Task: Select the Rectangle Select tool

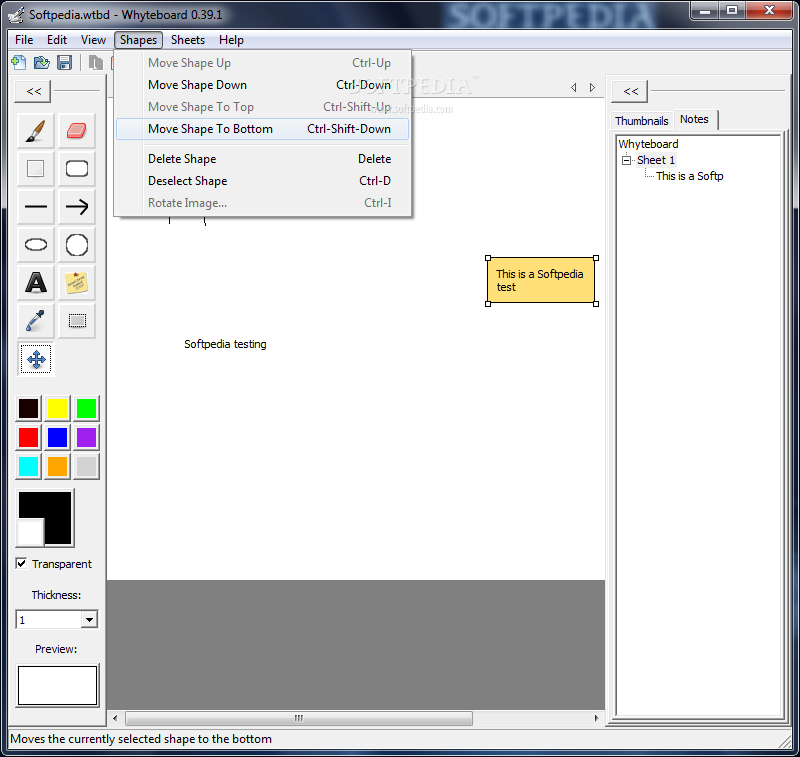Action: 77,320
